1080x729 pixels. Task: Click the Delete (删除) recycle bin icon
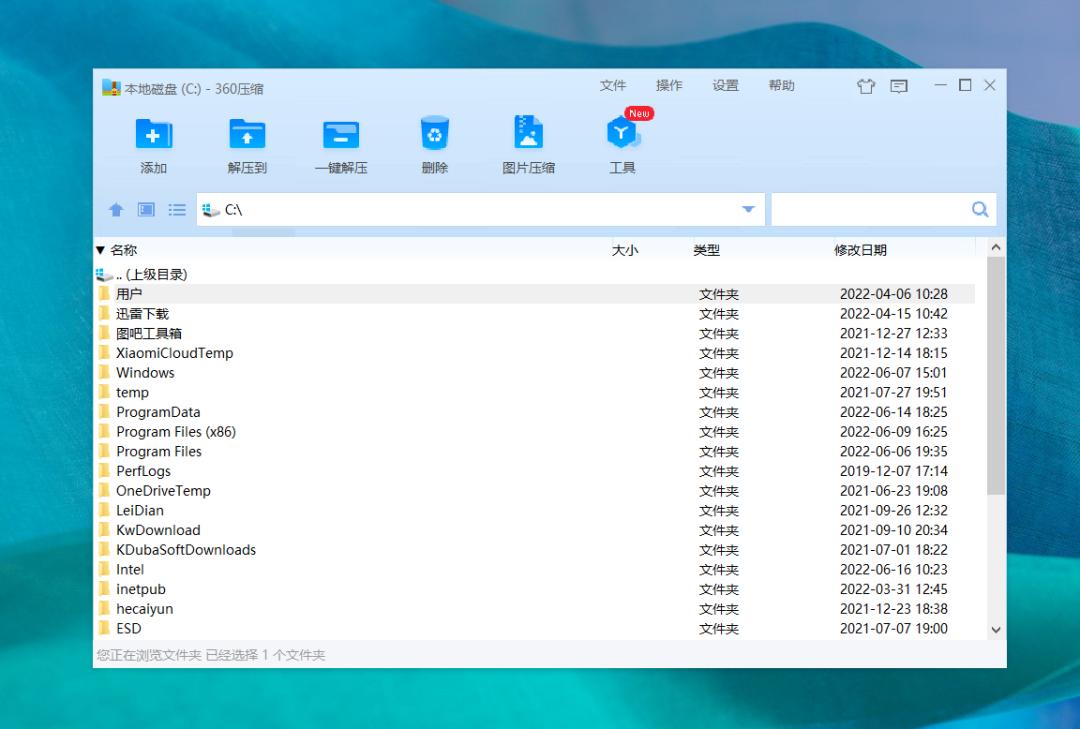pyautogui.click(x=435, y=134)
